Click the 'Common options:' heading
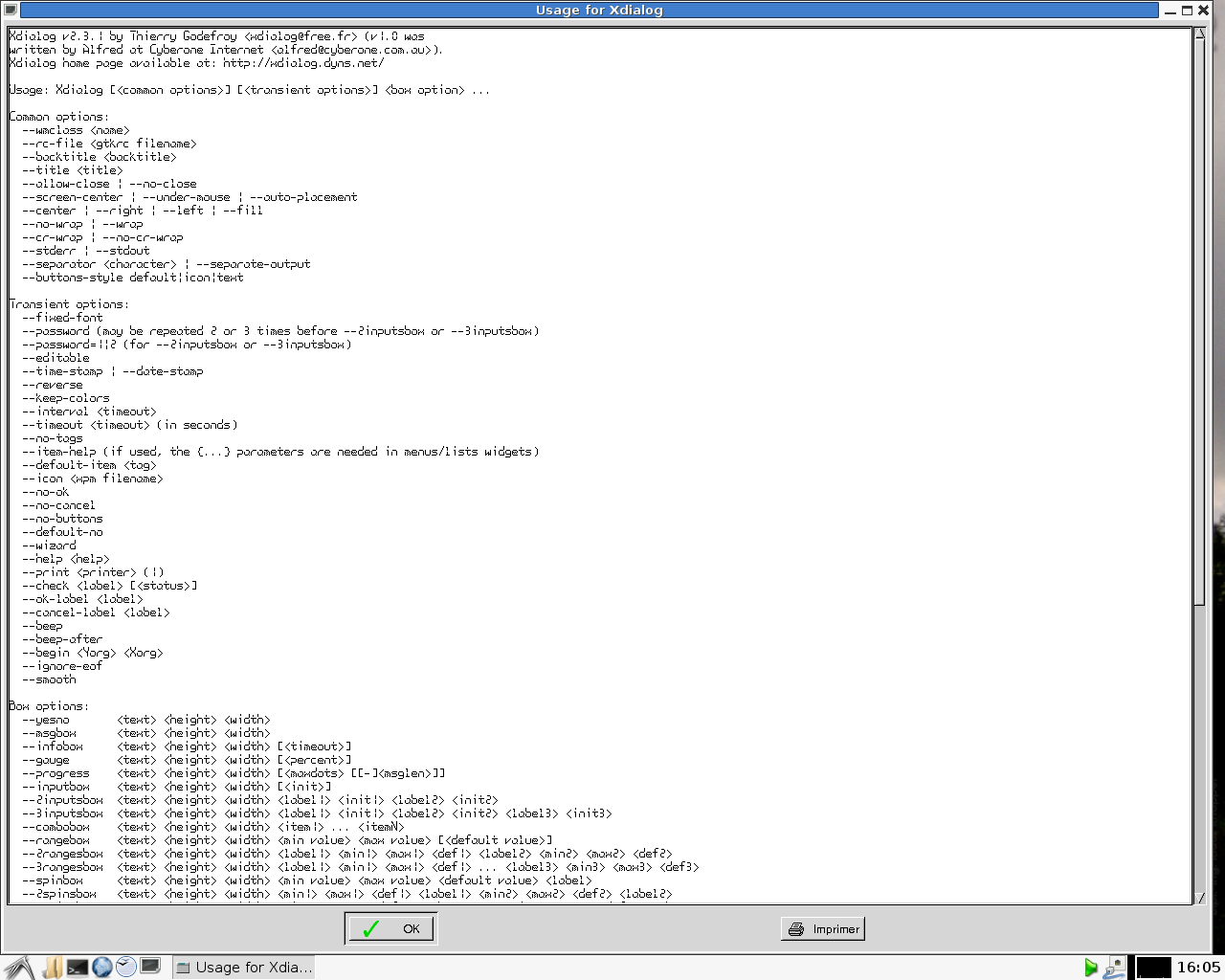1225x980 pixels. pyautogui.click(x=58, y=117)
